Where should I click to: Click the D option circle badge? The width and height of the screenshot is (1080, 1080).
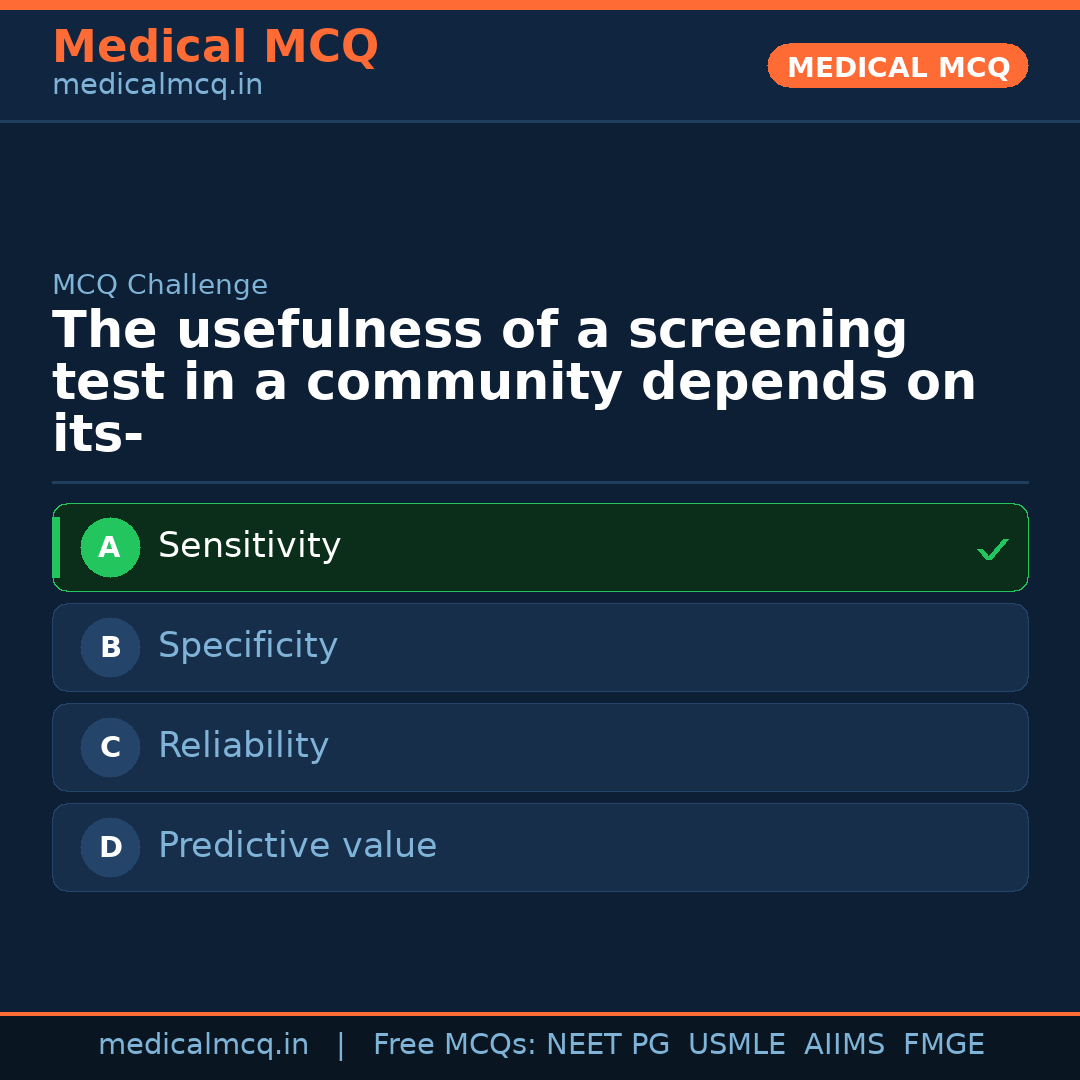click(x=110, y=847)
